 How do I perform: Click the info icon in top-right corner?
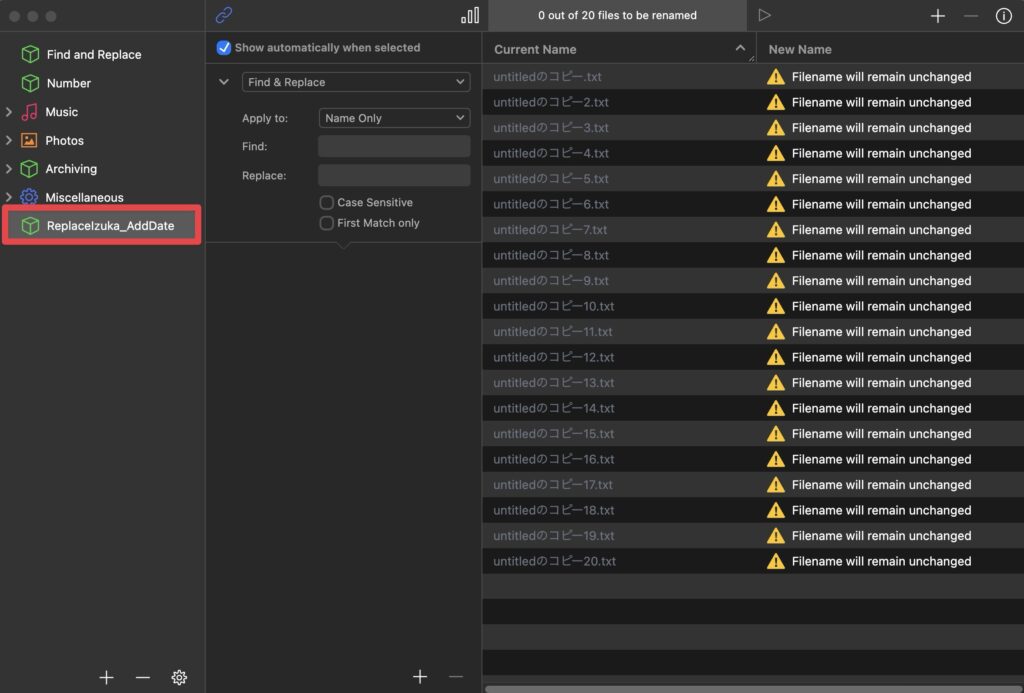(x=1003, y=16)
